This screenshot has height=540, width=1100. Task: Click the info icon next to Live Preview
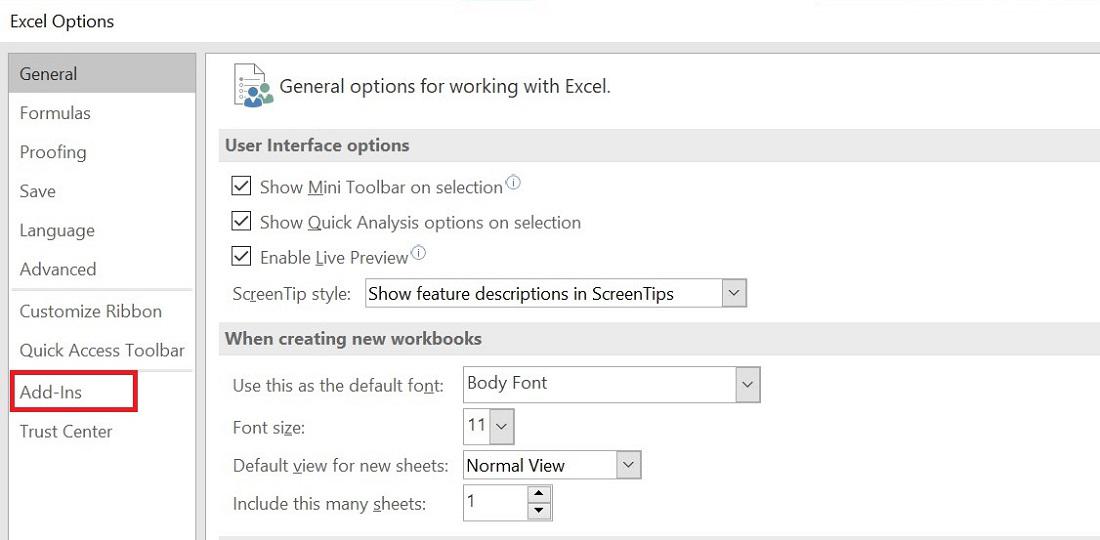click(419, 253)
